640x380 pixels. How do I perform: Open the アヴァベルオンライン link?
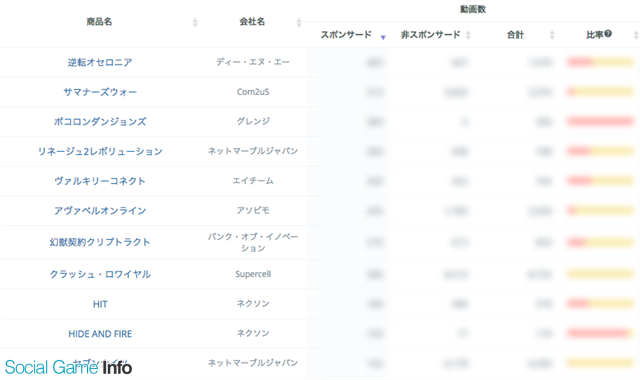(100, 211)
